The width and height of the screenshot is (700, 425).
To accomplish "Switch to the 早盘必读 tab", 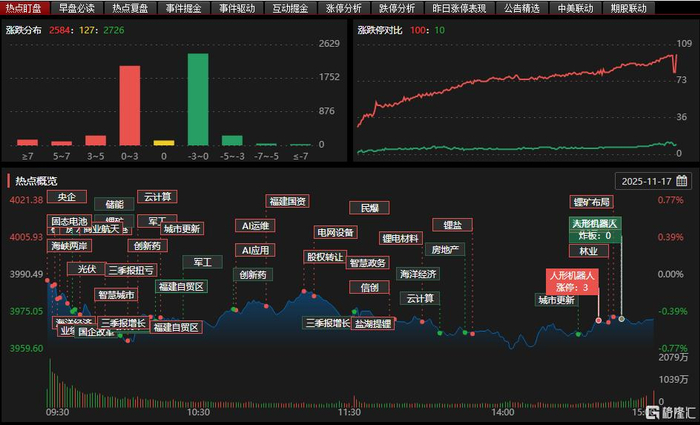I will click(x=76, y=8).
